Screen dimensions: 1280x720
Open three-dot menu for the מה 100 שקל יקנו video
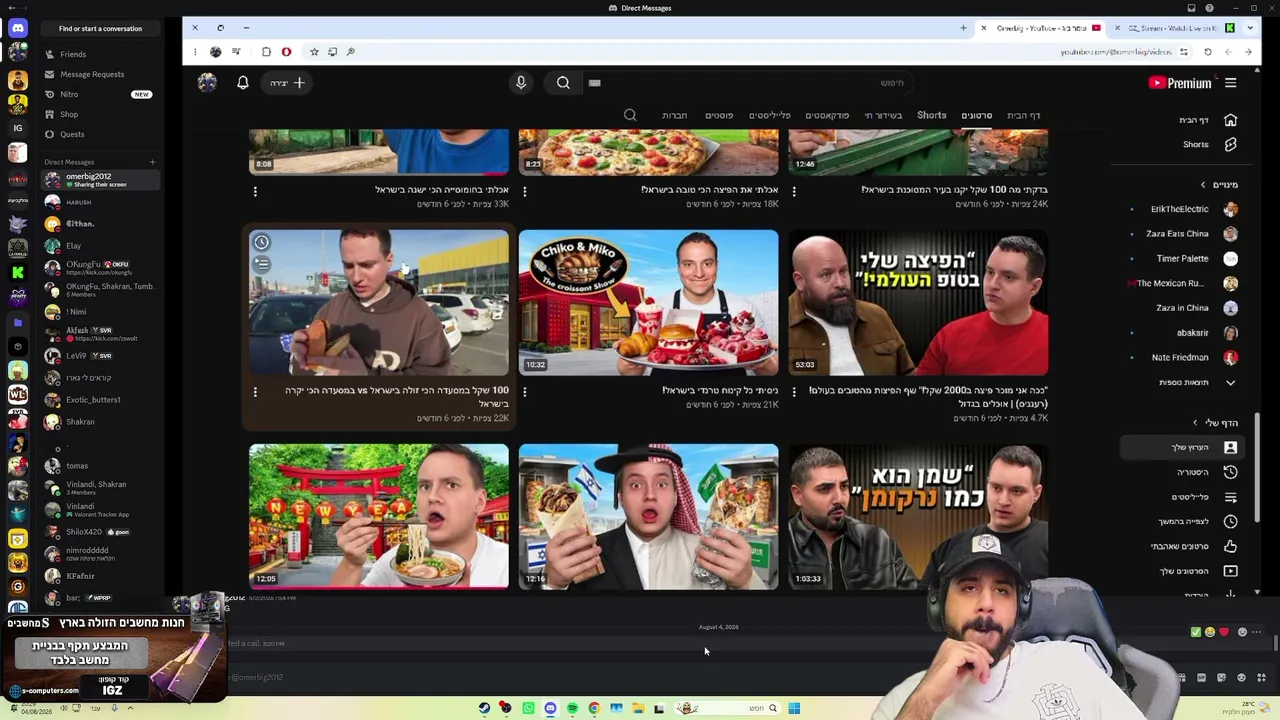pyautogui.click(x=795, y=191)
